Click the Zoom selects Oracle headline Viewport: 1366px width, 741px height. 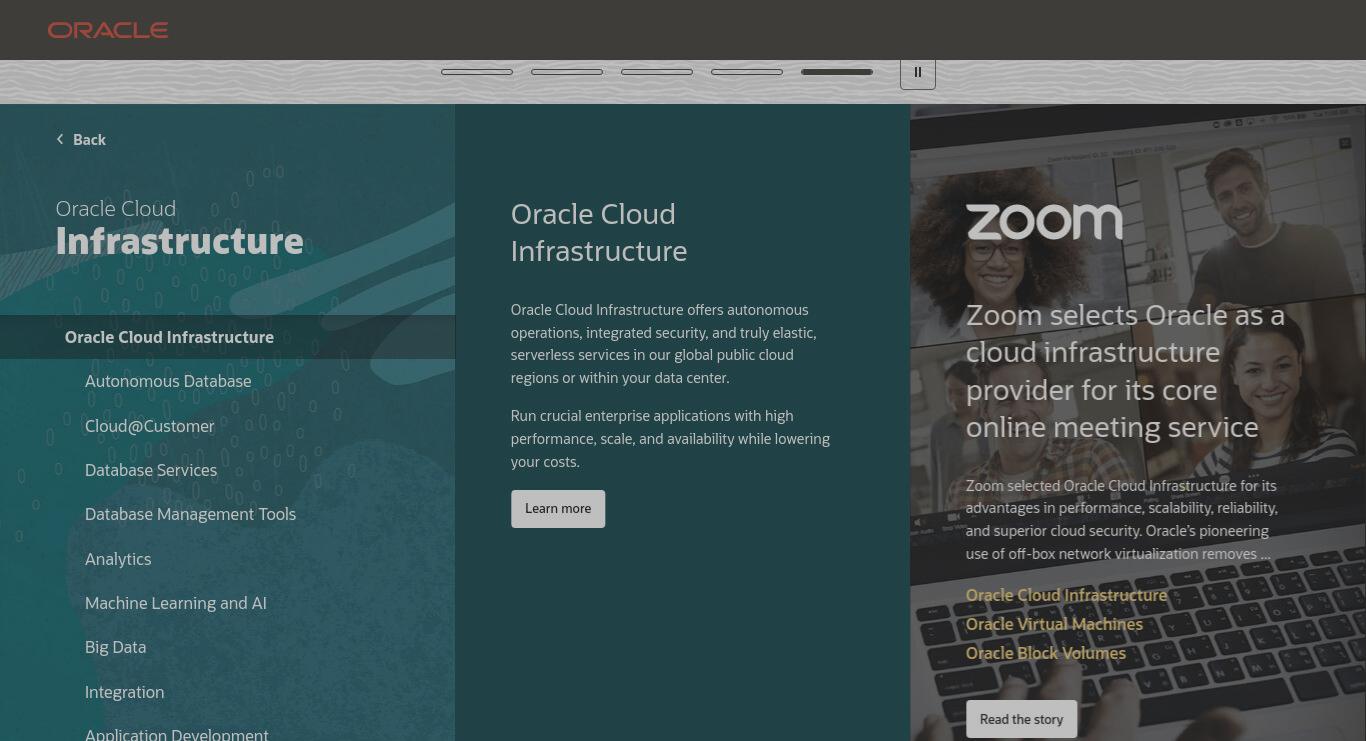[x=1125, y=371]
